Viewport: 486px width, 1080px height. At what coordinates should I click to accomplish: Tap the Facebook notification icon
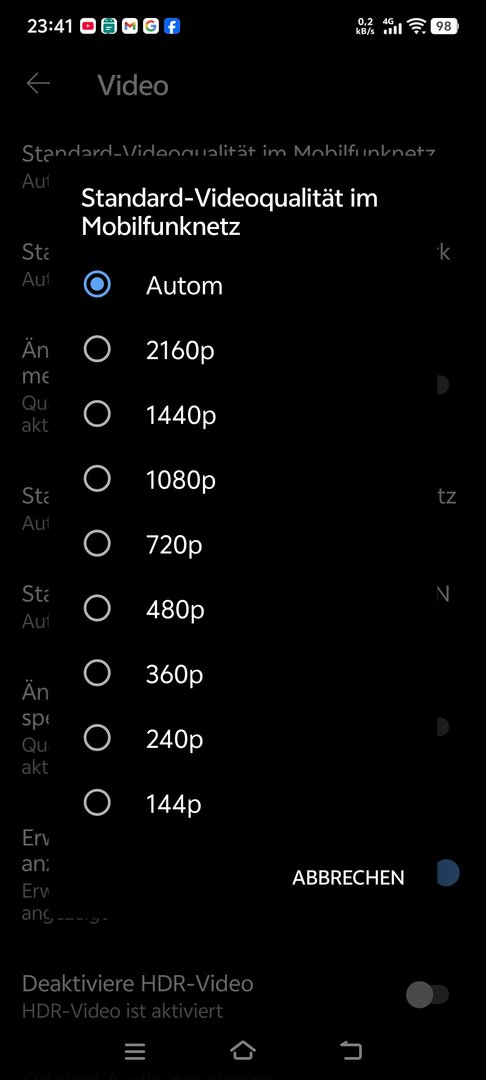(x=172, y=27)
